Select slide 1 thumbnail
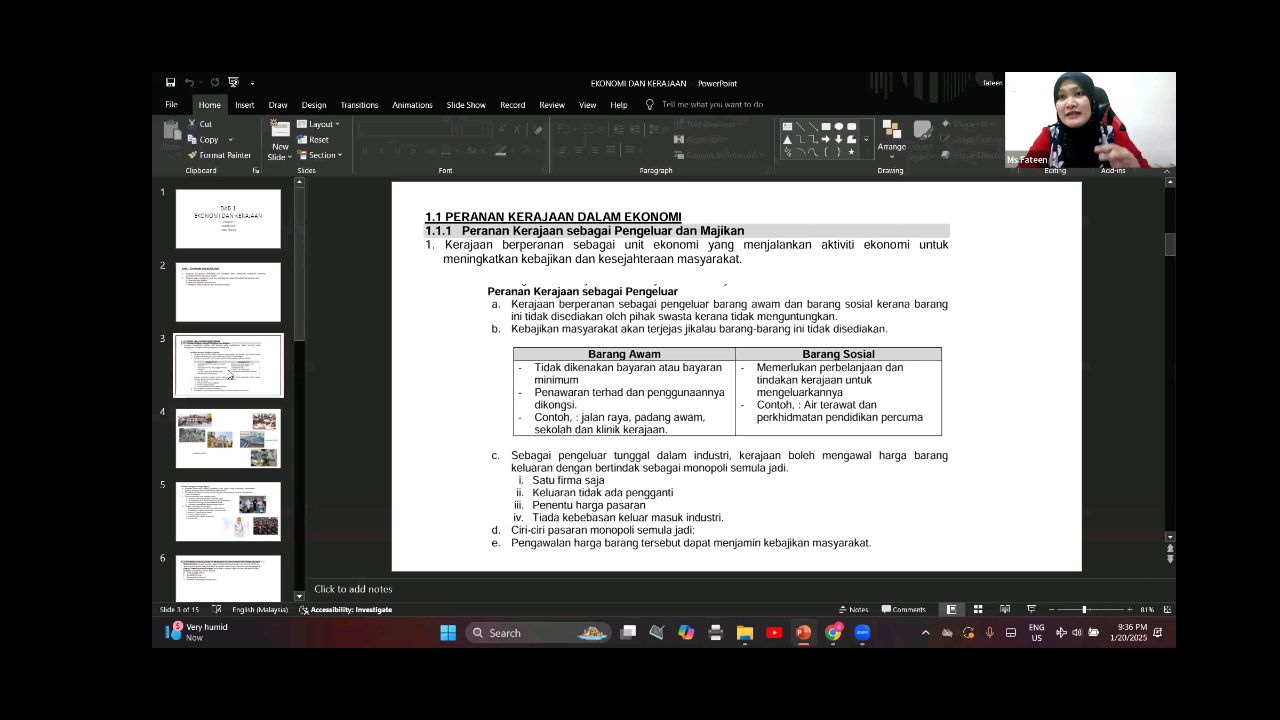 tap(228, 219)
